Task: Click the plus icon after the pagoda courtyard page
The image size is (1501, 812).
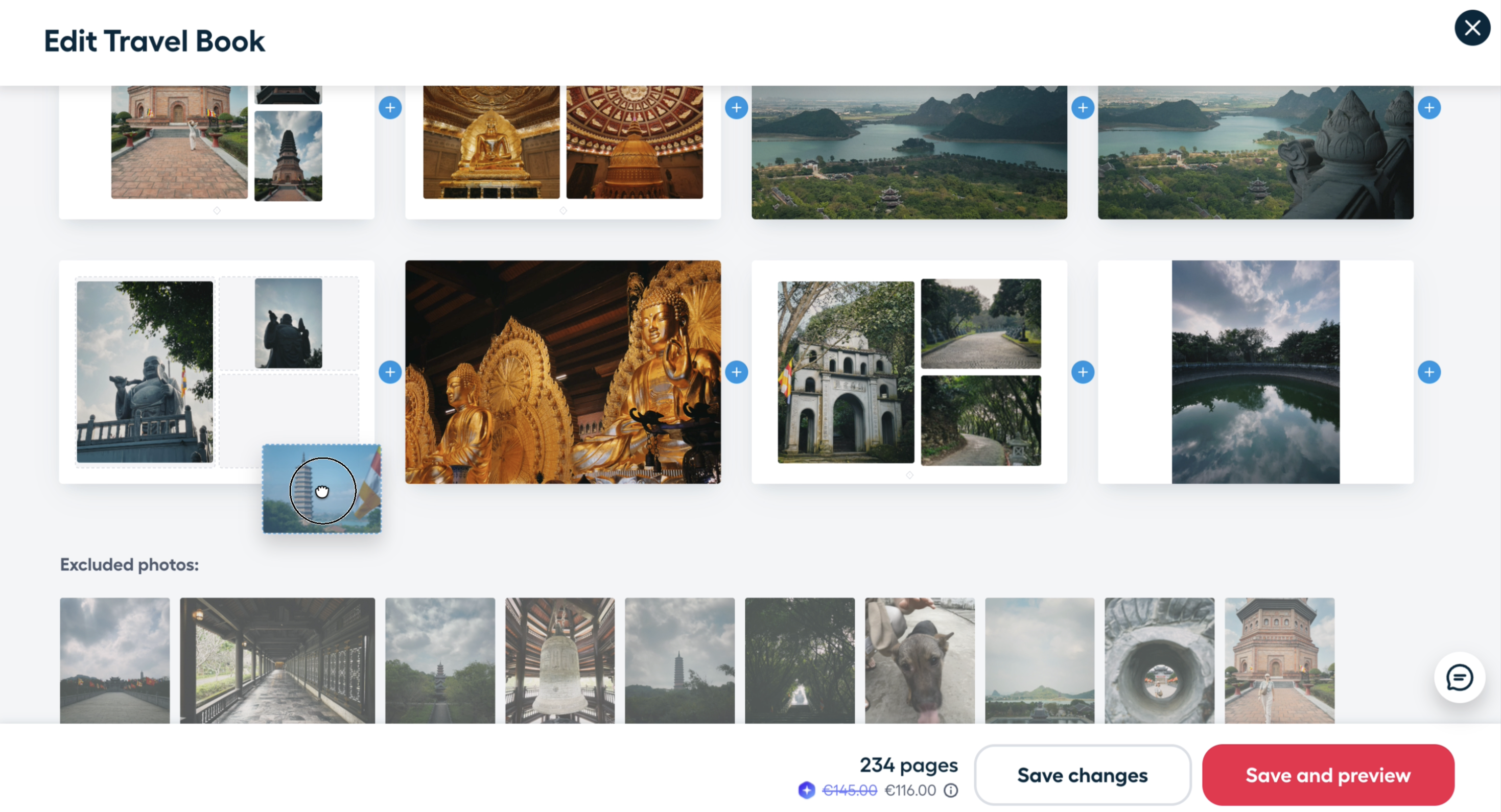Action: point(390,108)
